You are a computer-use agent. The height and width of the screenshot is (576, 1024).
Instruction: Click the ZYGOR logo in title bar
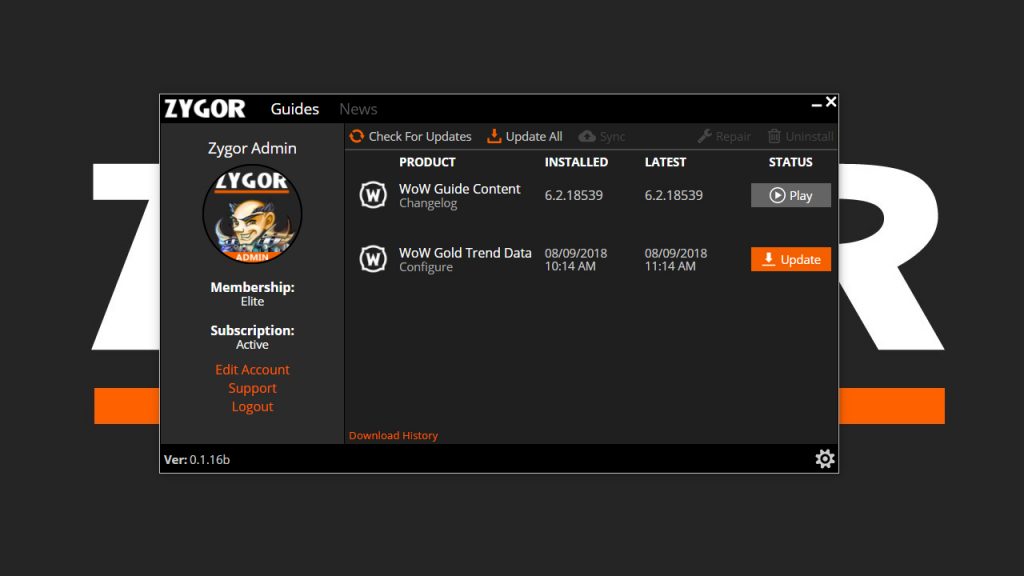tap(205, 109)
